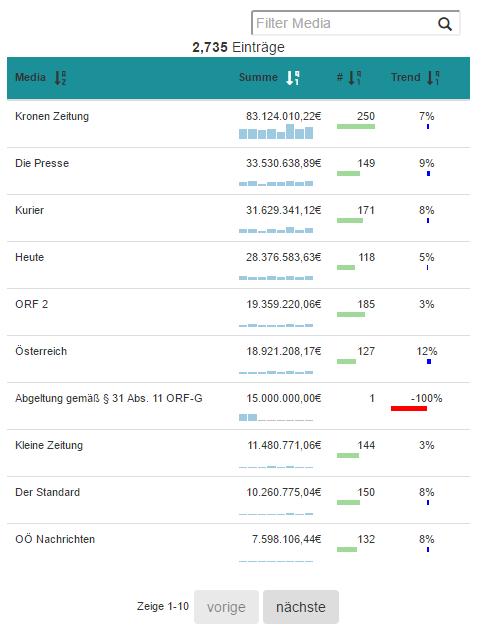Click sum 31.629.341,12€ value
Viewport: 477px width, 635px height.
click(283, 210)
